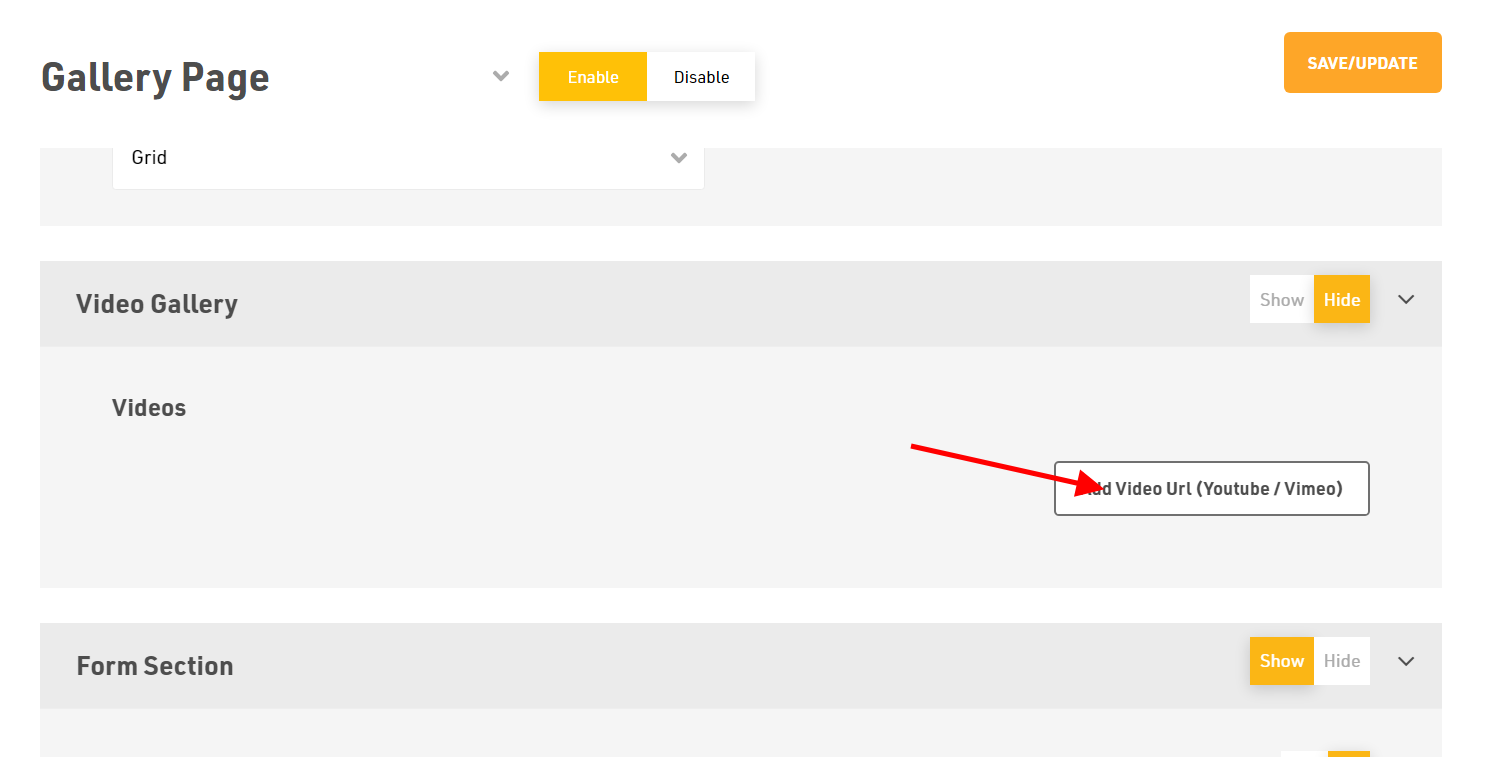
Task: Click the Gallery Page heading text
Action: click(155, 77)
